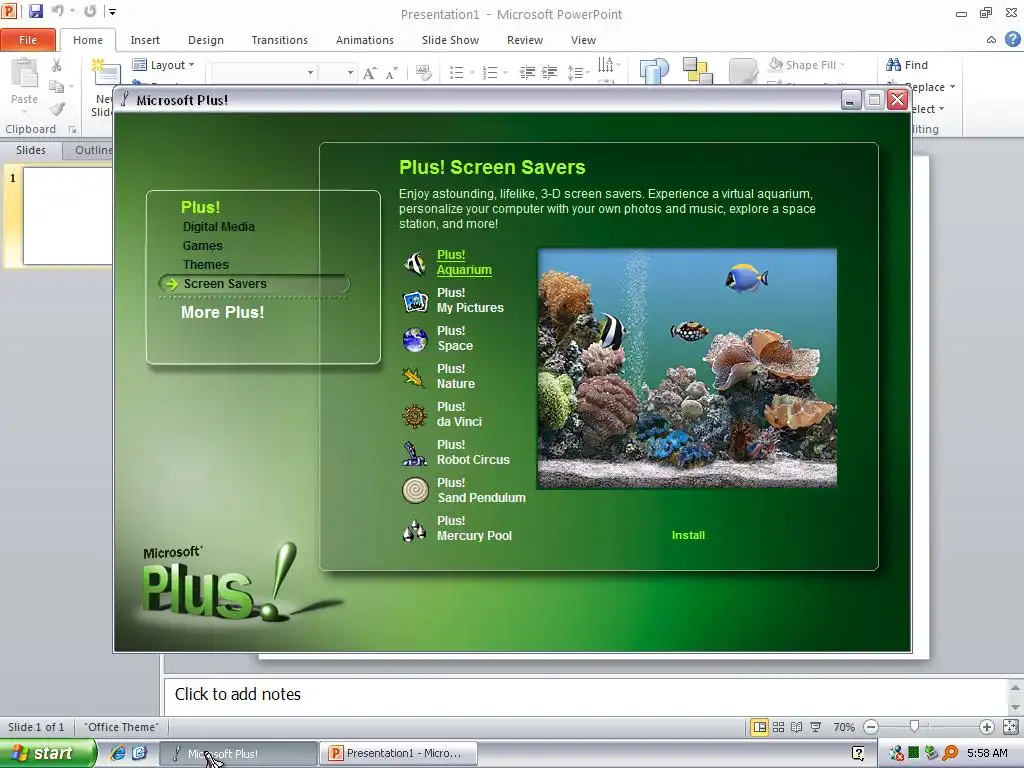
Task: Click the Redo icon in PowerPoint
Action: [90, 11]
